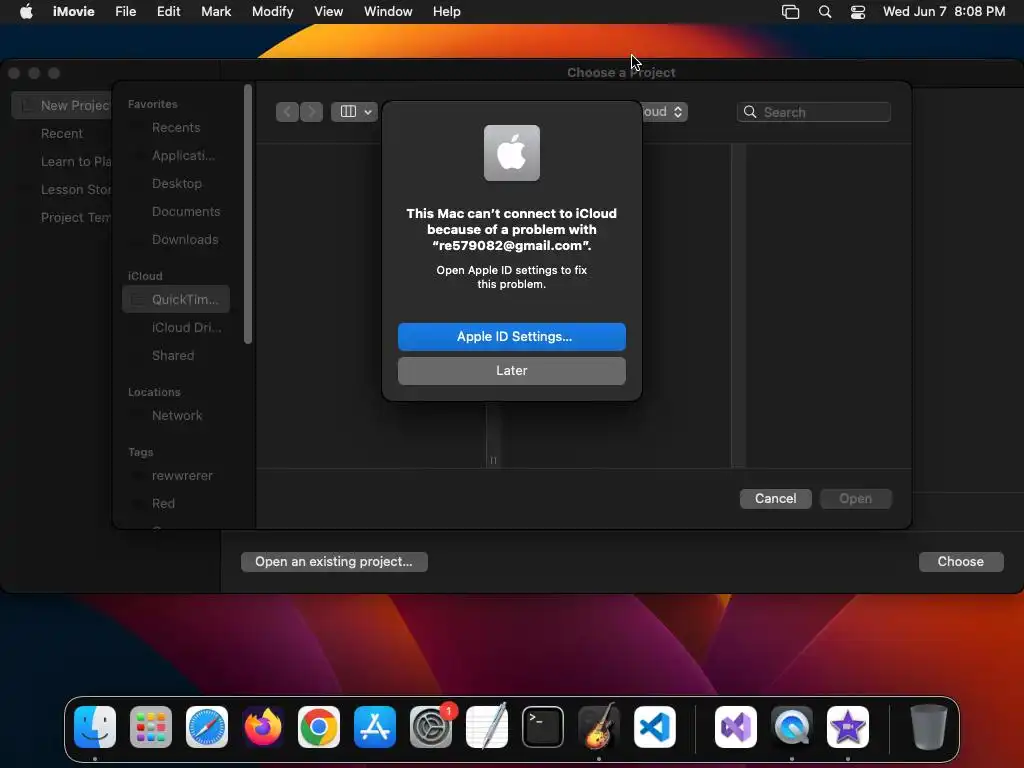Screen dimensions: 1024x768
Task: Open GarageBand from the dock
Action: click(599, 726)
